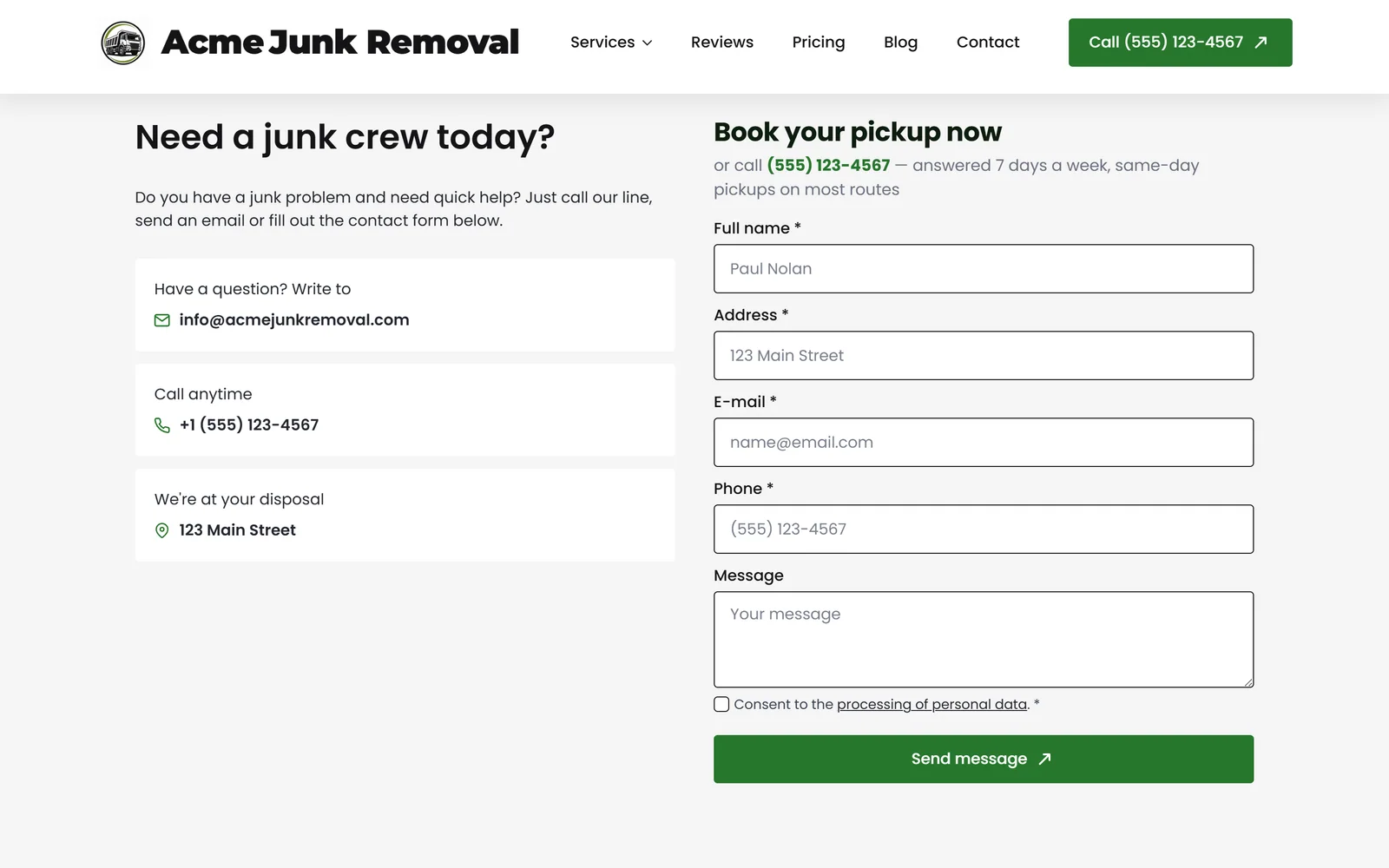Click the 'Message' field label
1389x868 pixels.
click(748, 575)
